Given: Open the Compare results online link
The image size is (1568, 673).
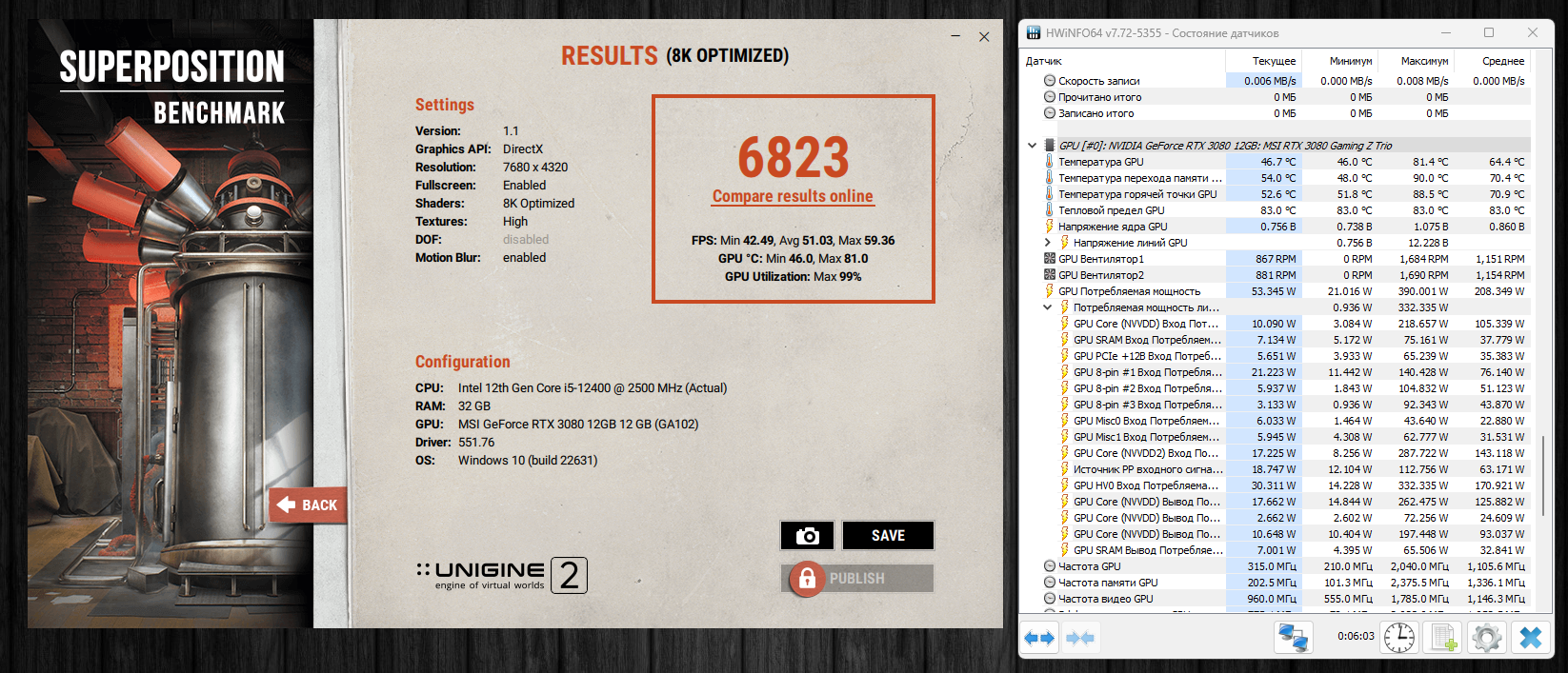Looking at the screenshot, I should tap(793, 196).
